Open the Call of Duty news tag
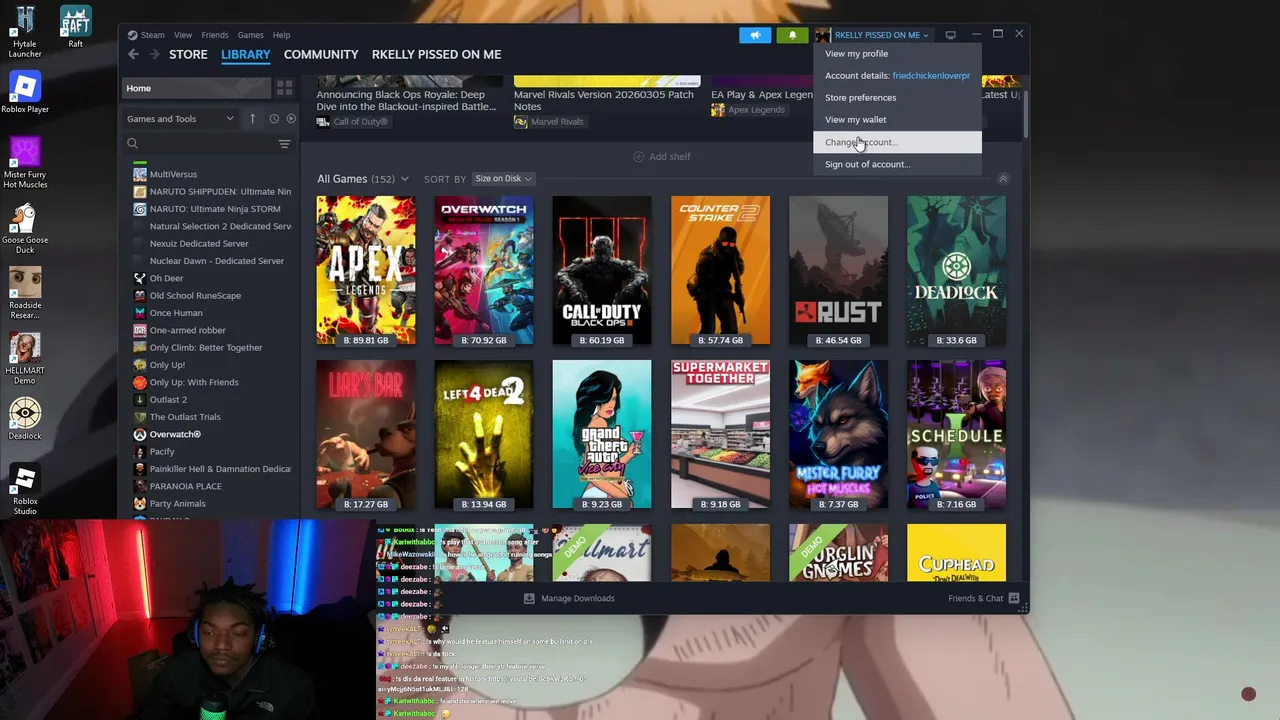 352,122
